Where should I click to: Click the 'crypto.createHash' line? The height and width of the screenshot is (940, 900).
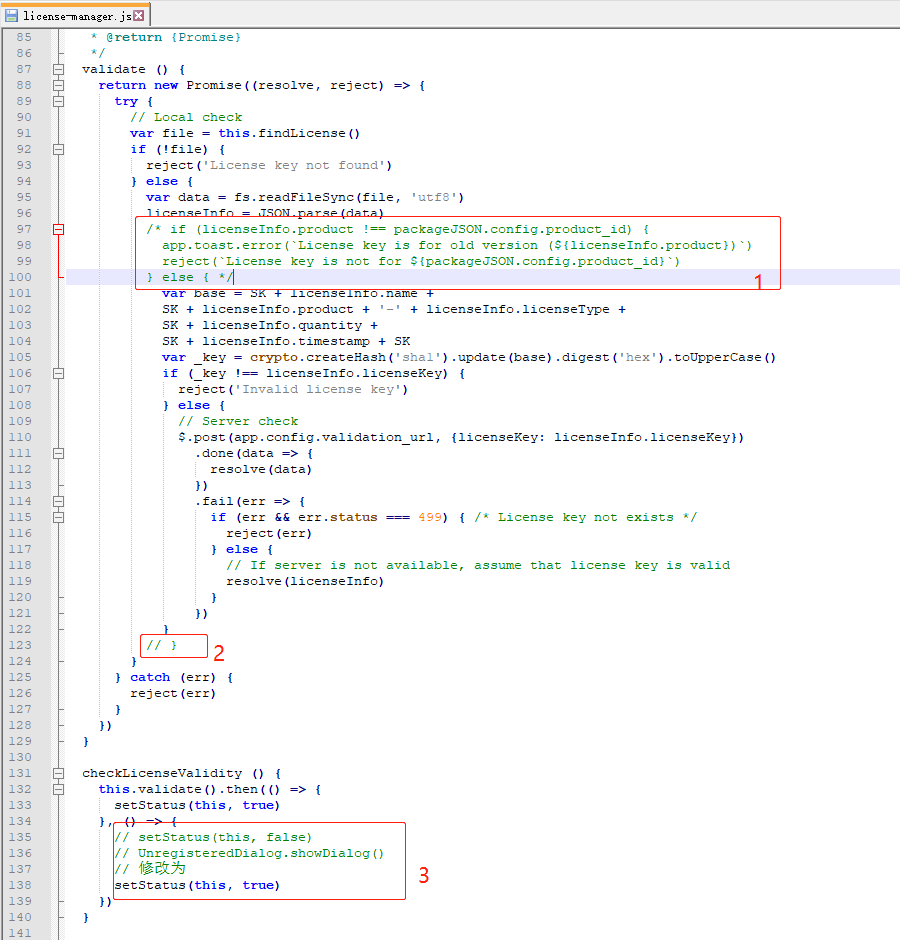pyautogui.click(x=469, y=357)
